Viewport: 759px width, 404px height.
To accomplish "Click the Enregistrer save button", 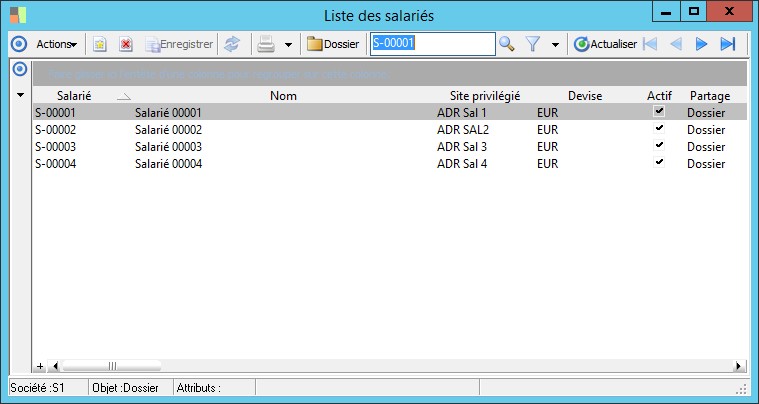I will 179,45.
